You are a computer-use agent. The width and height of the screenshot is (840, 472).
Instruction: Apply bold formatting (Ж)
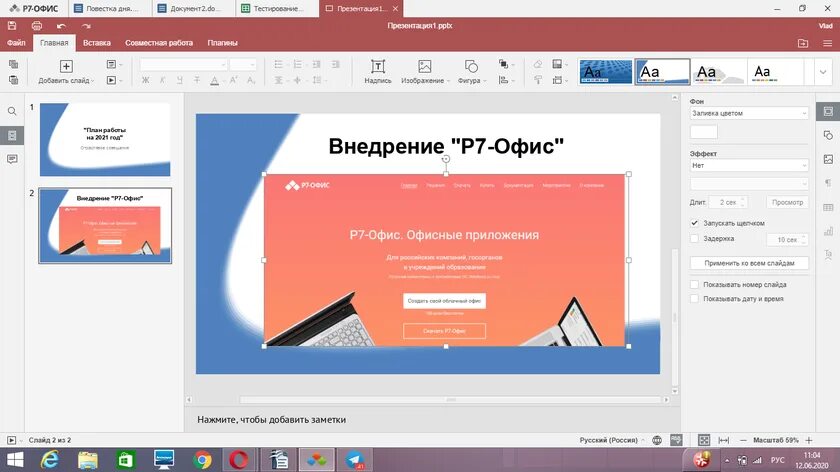click(145, 80)
